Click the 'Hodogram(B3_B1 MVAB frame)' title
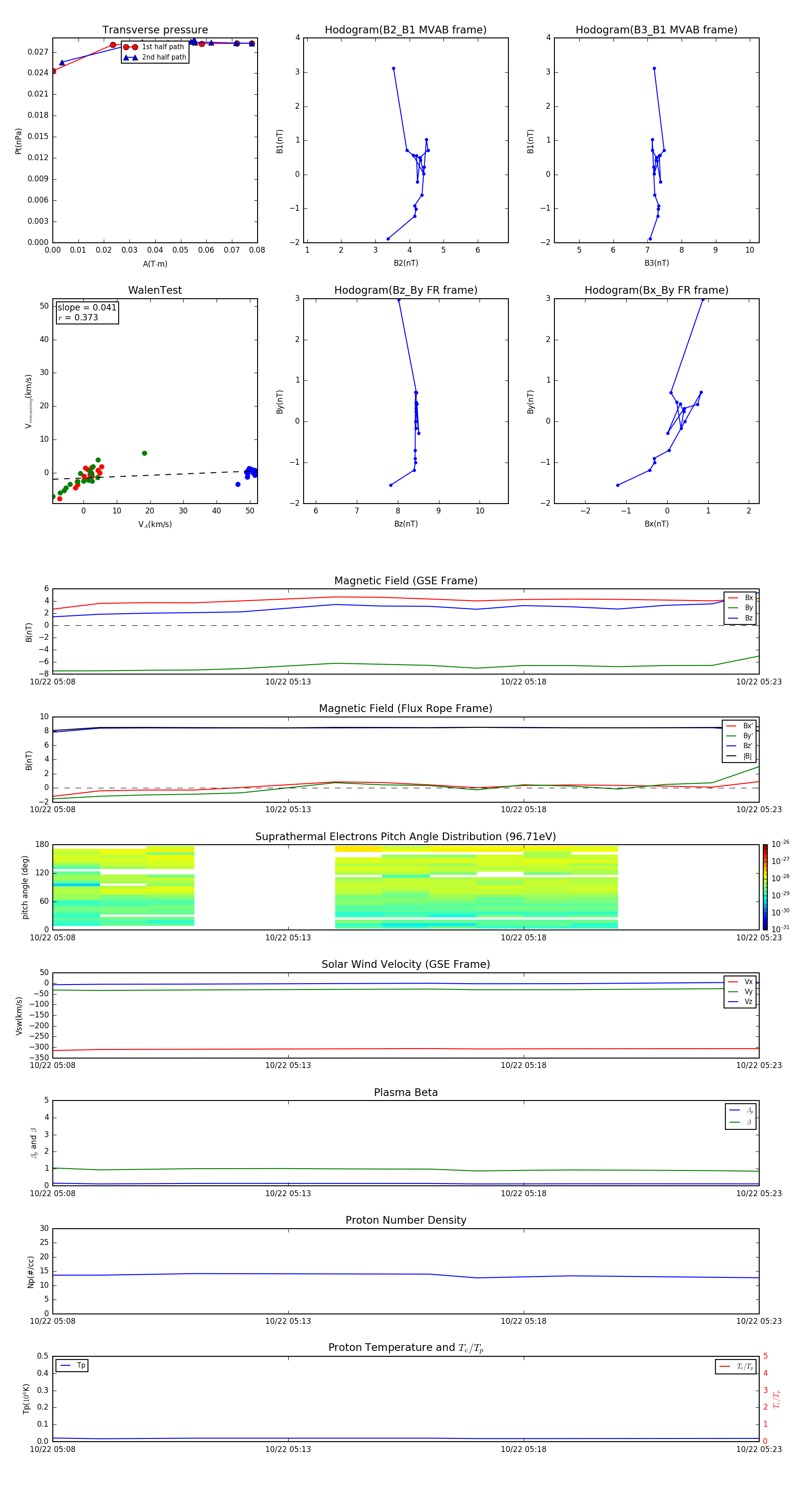 pyautogui.click(x=656, y=30)
